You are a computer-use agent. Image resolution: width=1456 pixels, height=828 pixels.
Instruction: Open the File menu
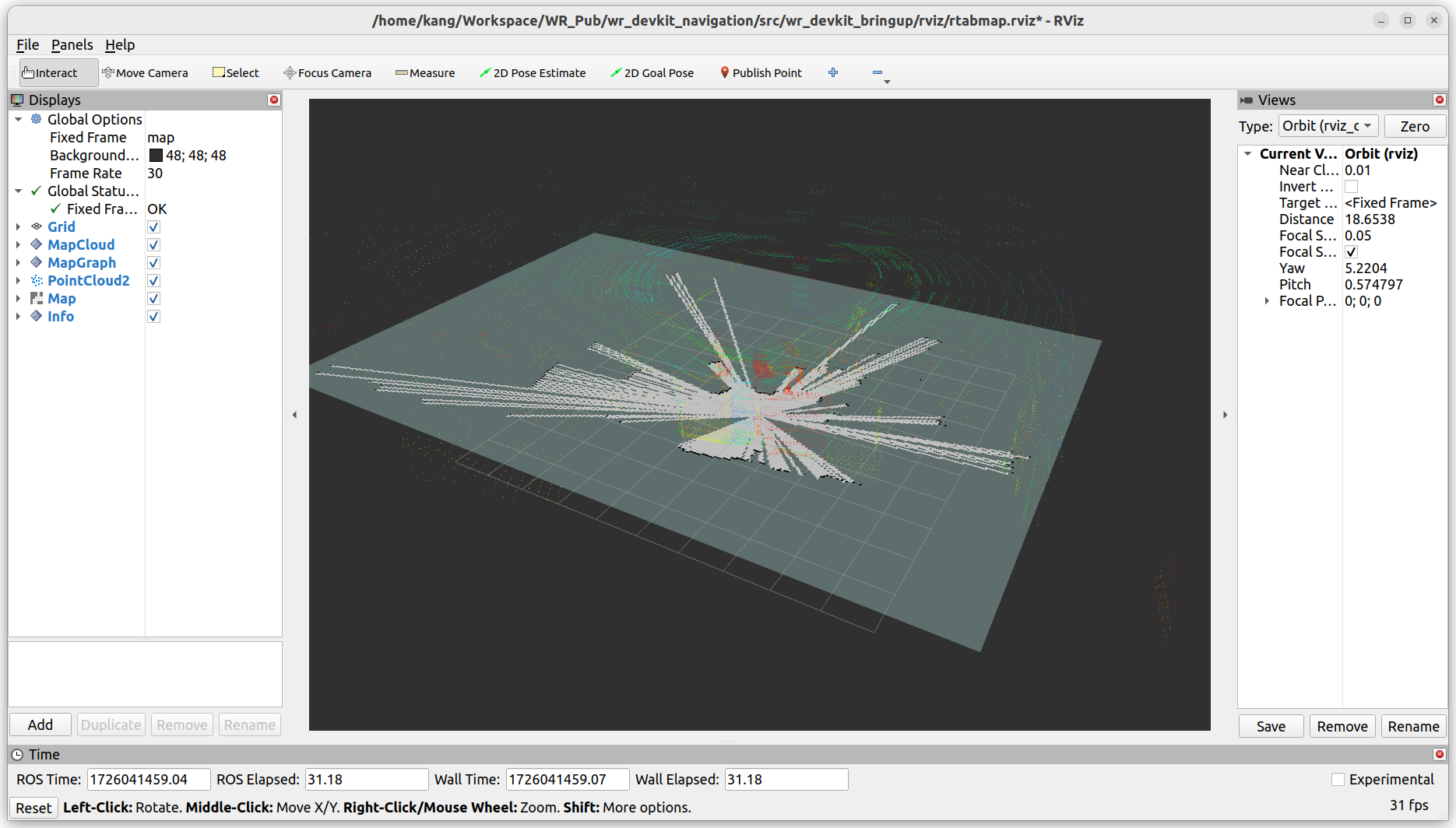coord(26,45)
